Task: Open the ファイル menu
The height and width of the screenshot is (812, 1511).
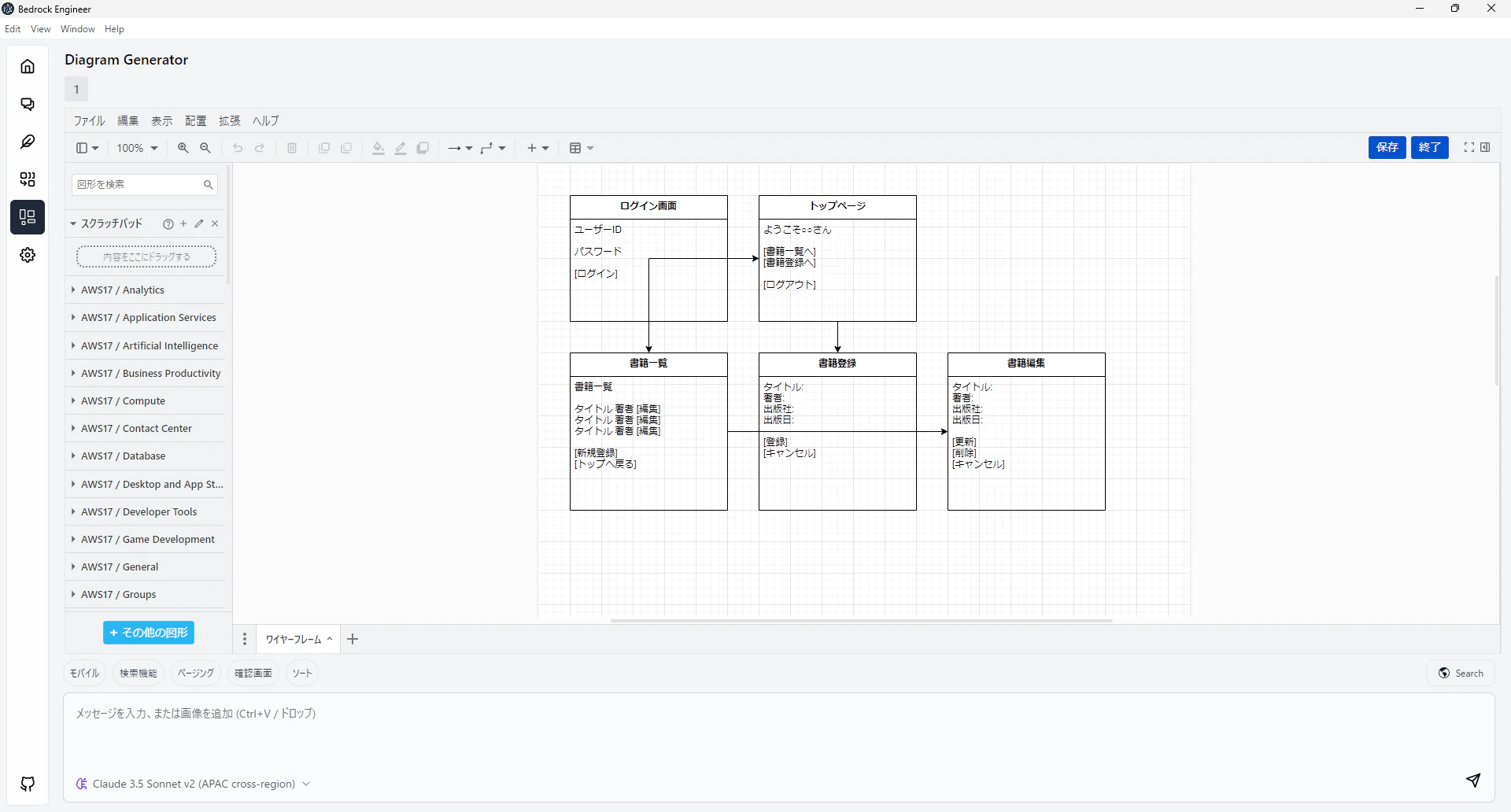Action: 89,120
